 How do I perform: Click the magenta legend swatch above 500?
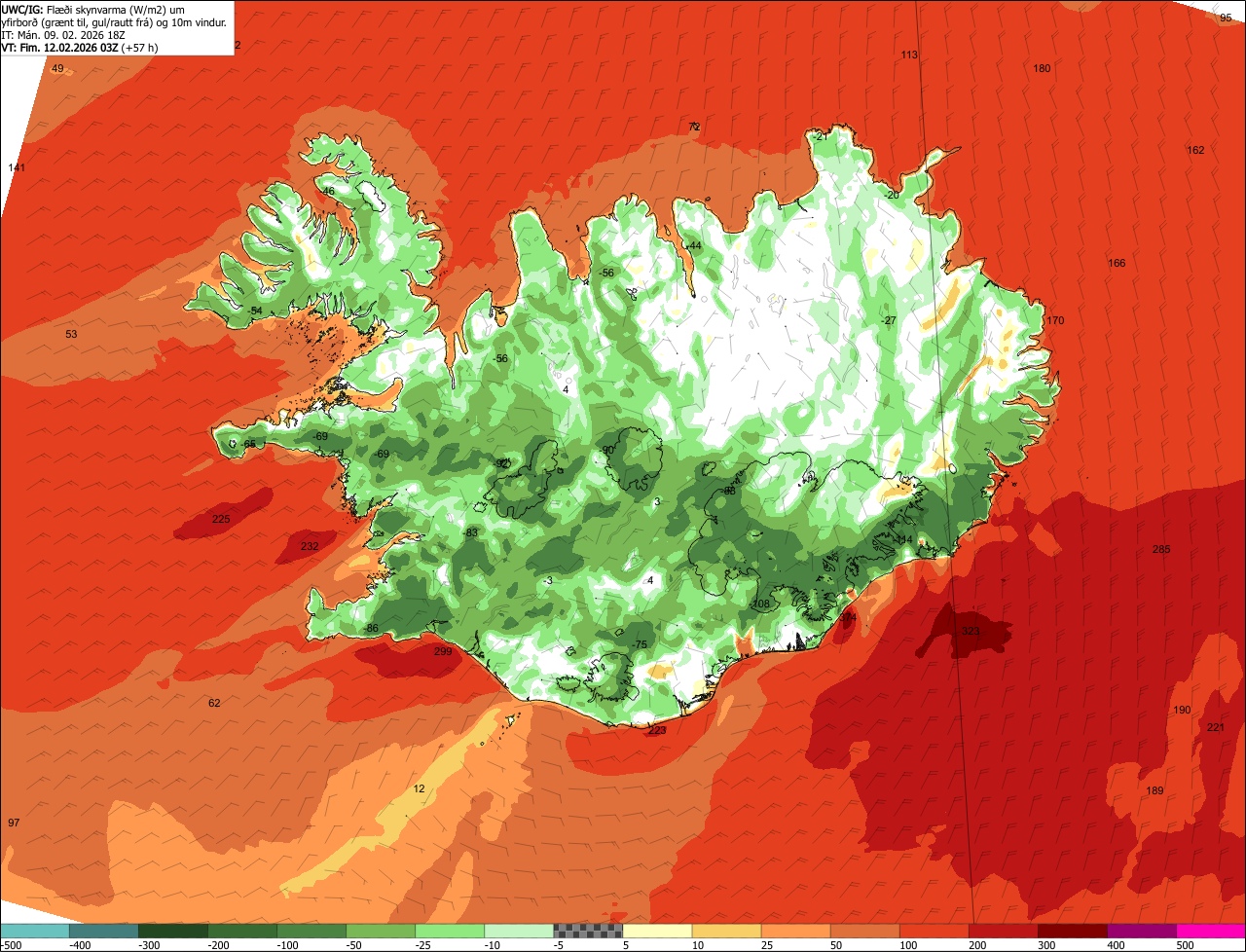click(1210, 931)
